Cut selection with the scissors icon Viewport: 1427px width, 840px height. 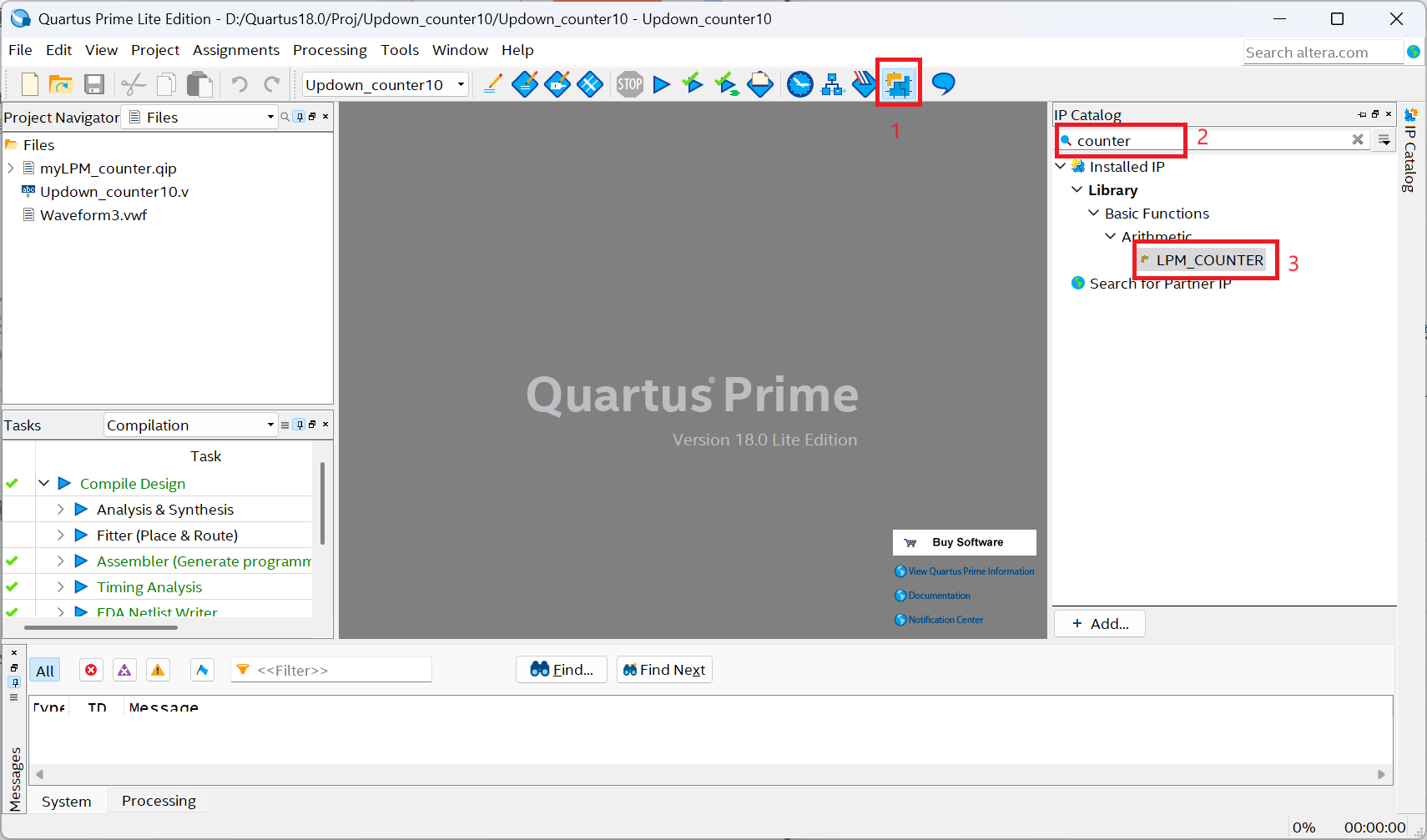pyautogui.click(x=134, y=84)
